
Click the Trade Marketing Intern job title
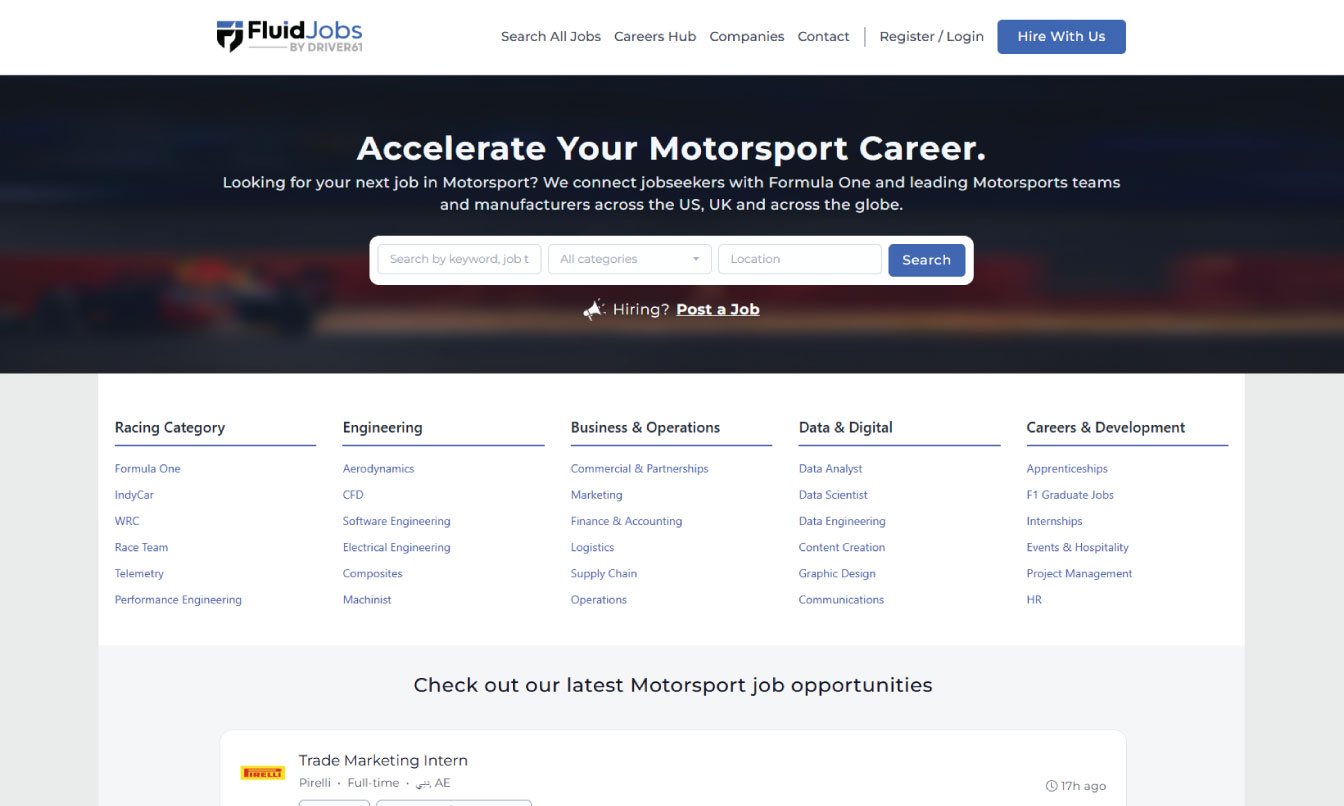click(x=383, y=760)
